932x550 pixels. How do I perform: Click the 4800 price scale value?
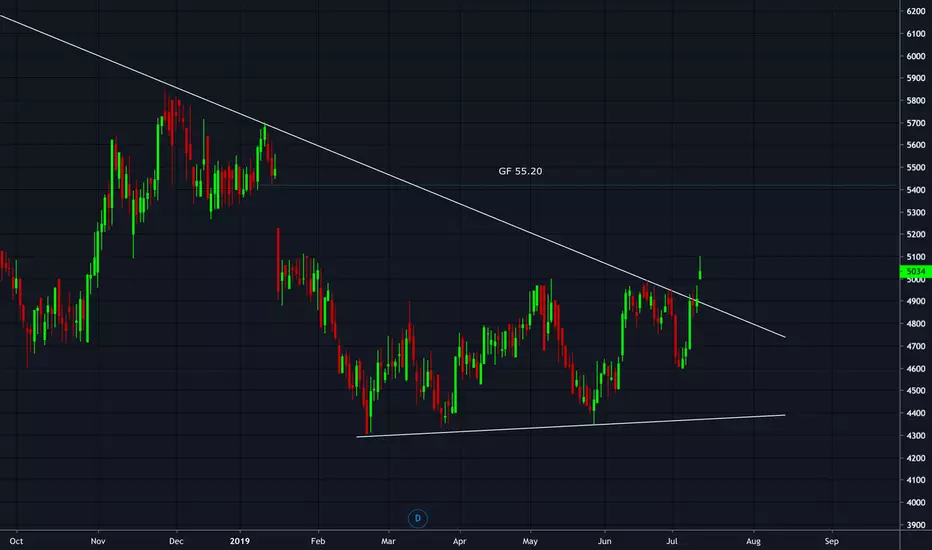916,324
